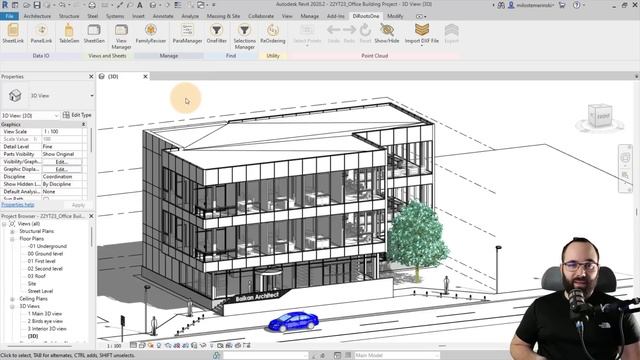Close the Properties palette
Image resolution: width=640 pixels, height=360 pixels.
pyautogui.click(x=91, y=76)
